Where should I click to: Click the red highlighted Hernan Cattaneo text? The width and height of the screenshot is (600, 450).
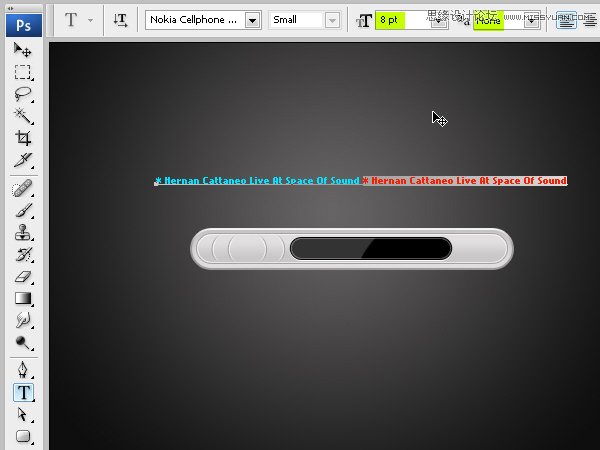pos(465,181)
